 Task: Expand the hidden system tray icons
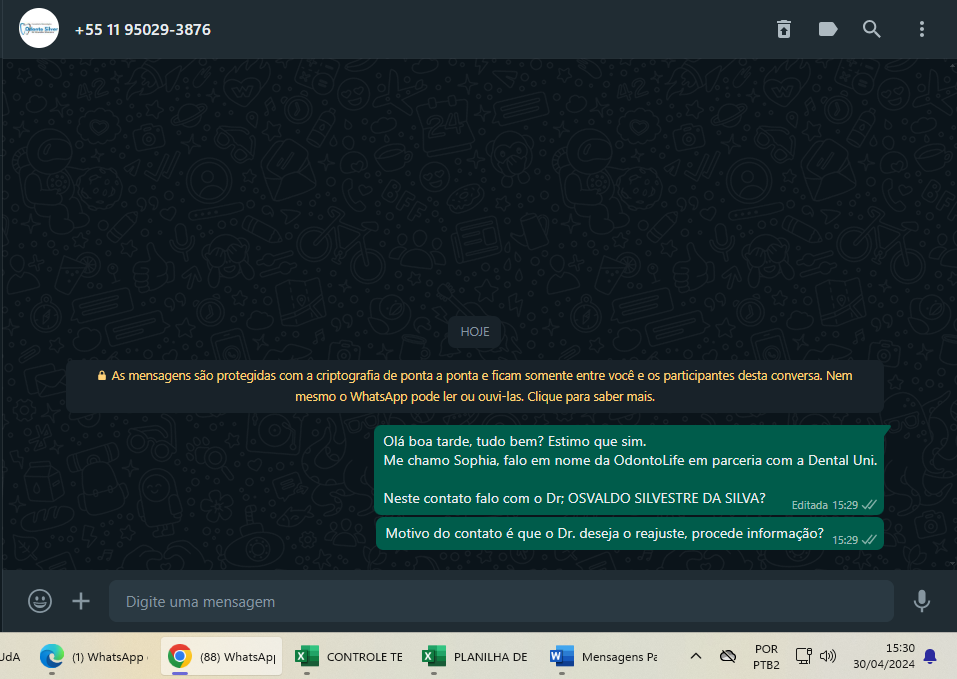(x=695, y=656)
